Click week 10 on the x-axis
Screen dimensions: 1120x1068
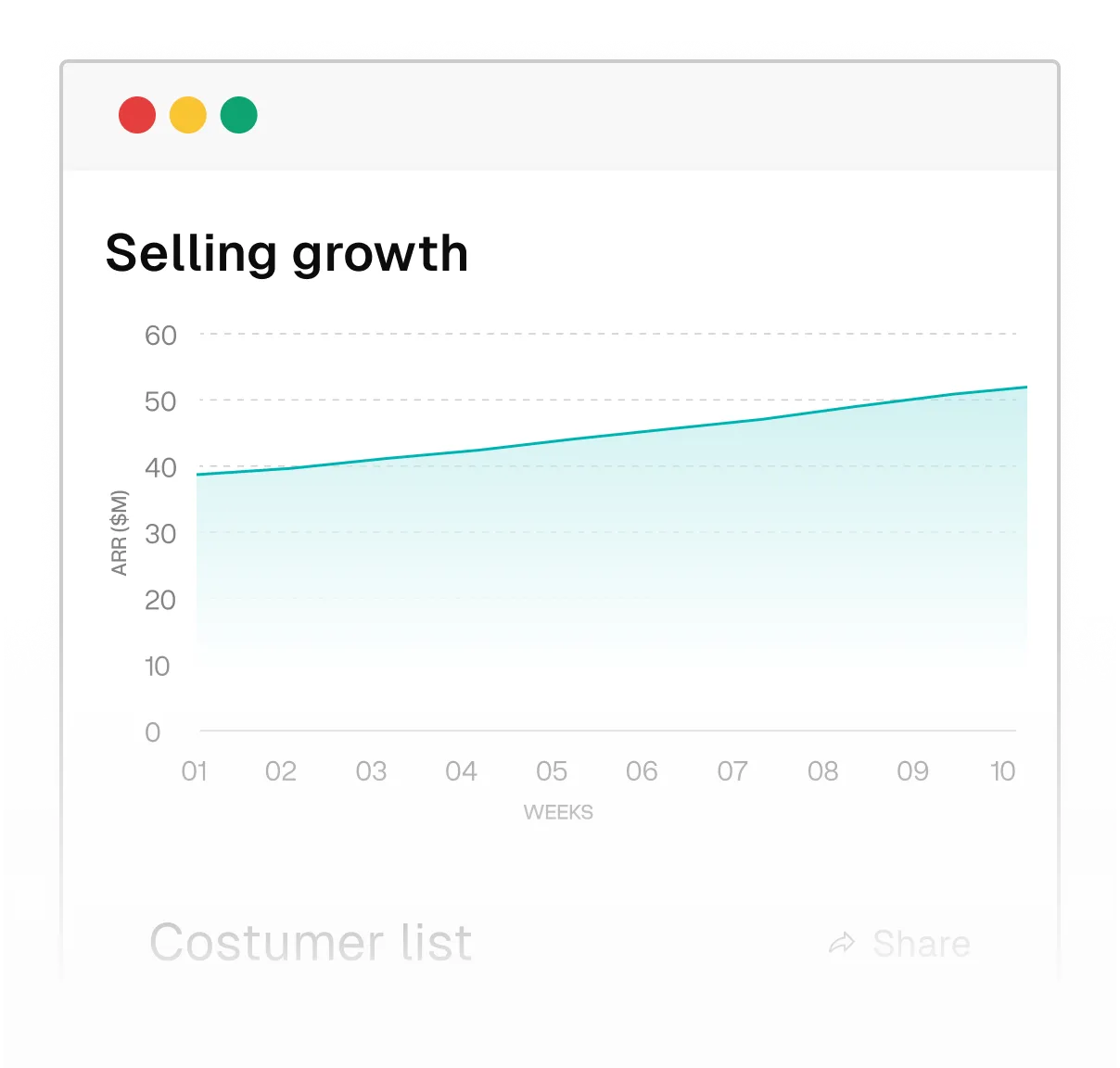click(1002, 771)
